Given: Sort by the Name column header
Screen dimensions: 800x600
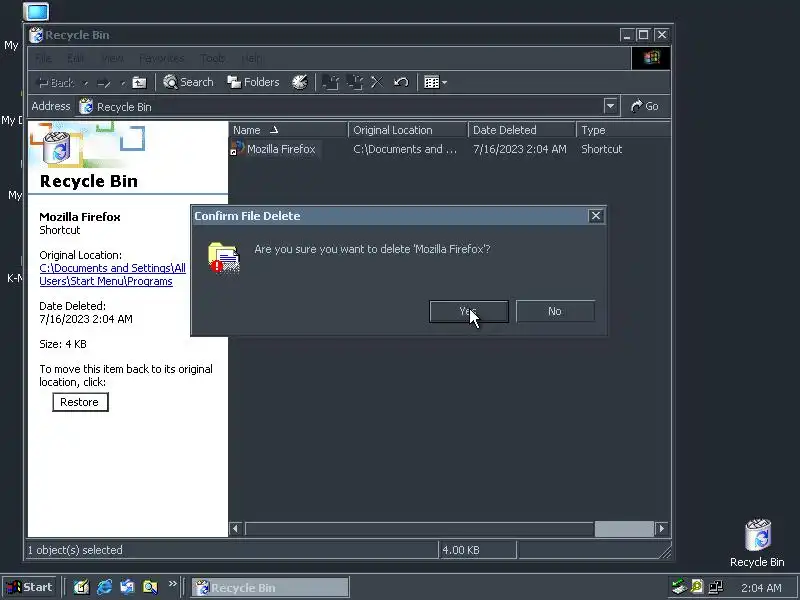Looking at the screenshot, I should coord(288,130).
